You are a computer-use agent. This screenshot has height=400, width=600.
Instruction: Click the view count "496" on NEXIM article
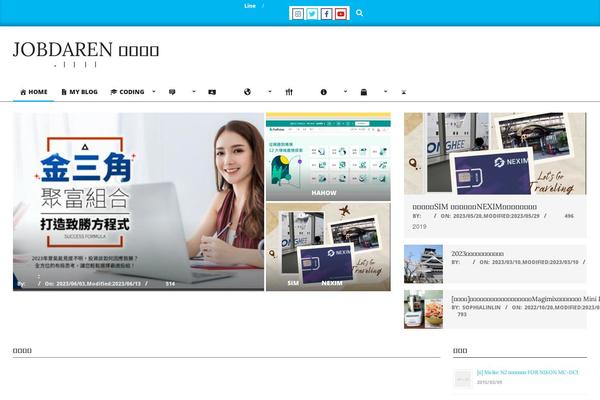coord(569,216)
